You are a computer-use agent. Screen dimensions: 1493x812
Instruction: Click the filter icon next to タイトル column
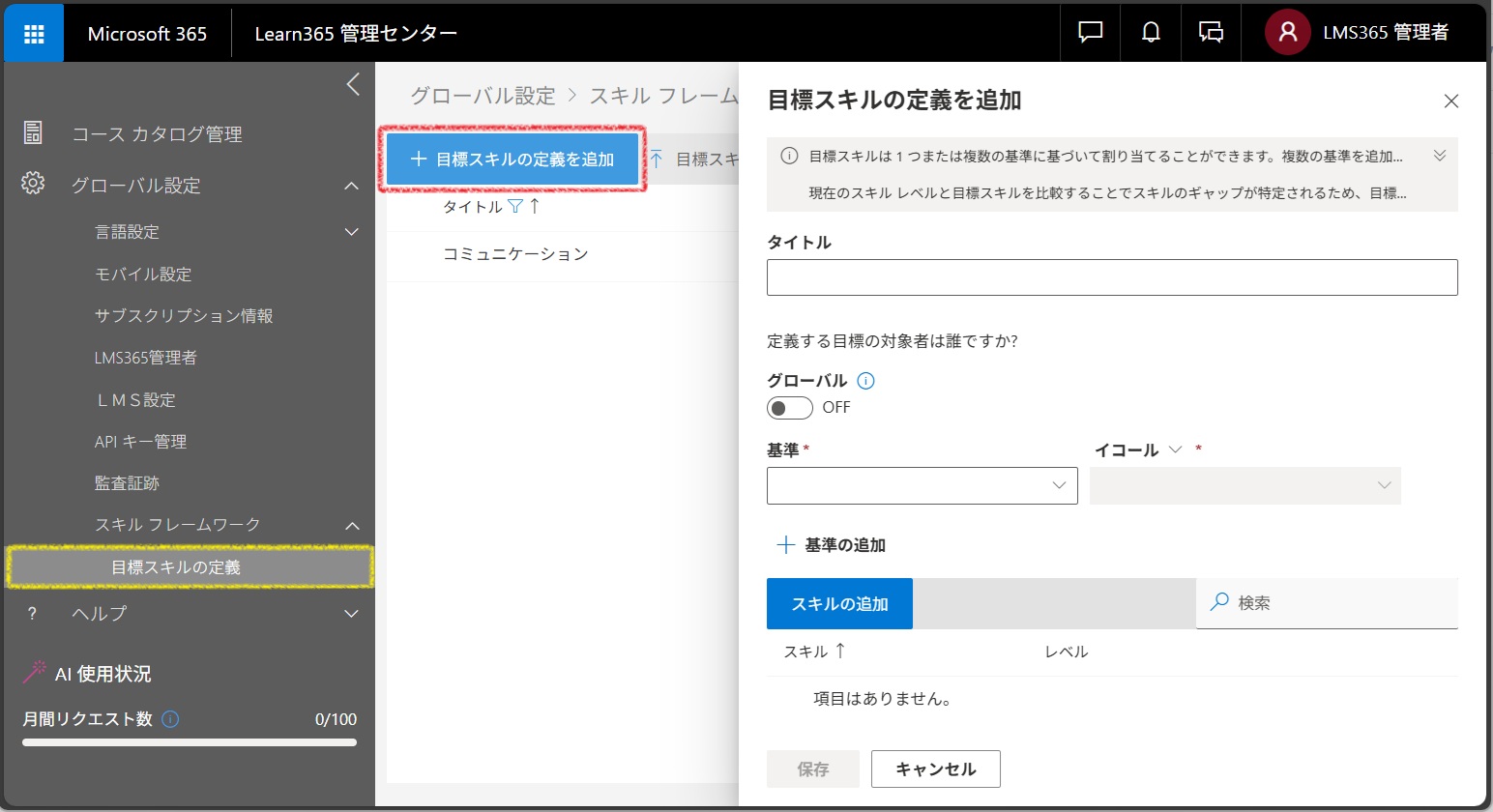point(515,206)
